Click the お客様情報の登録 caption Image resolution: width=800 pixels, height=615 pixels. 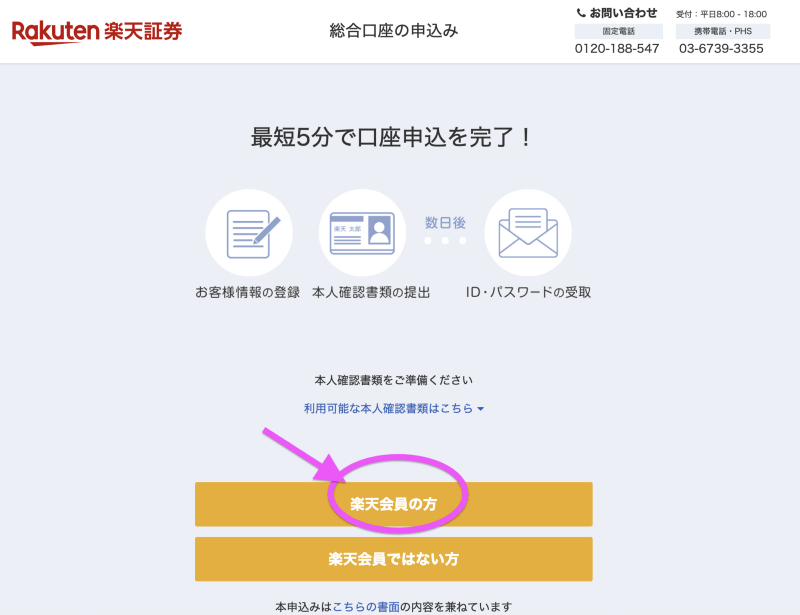pyautogui.click(x=247, y=292)
